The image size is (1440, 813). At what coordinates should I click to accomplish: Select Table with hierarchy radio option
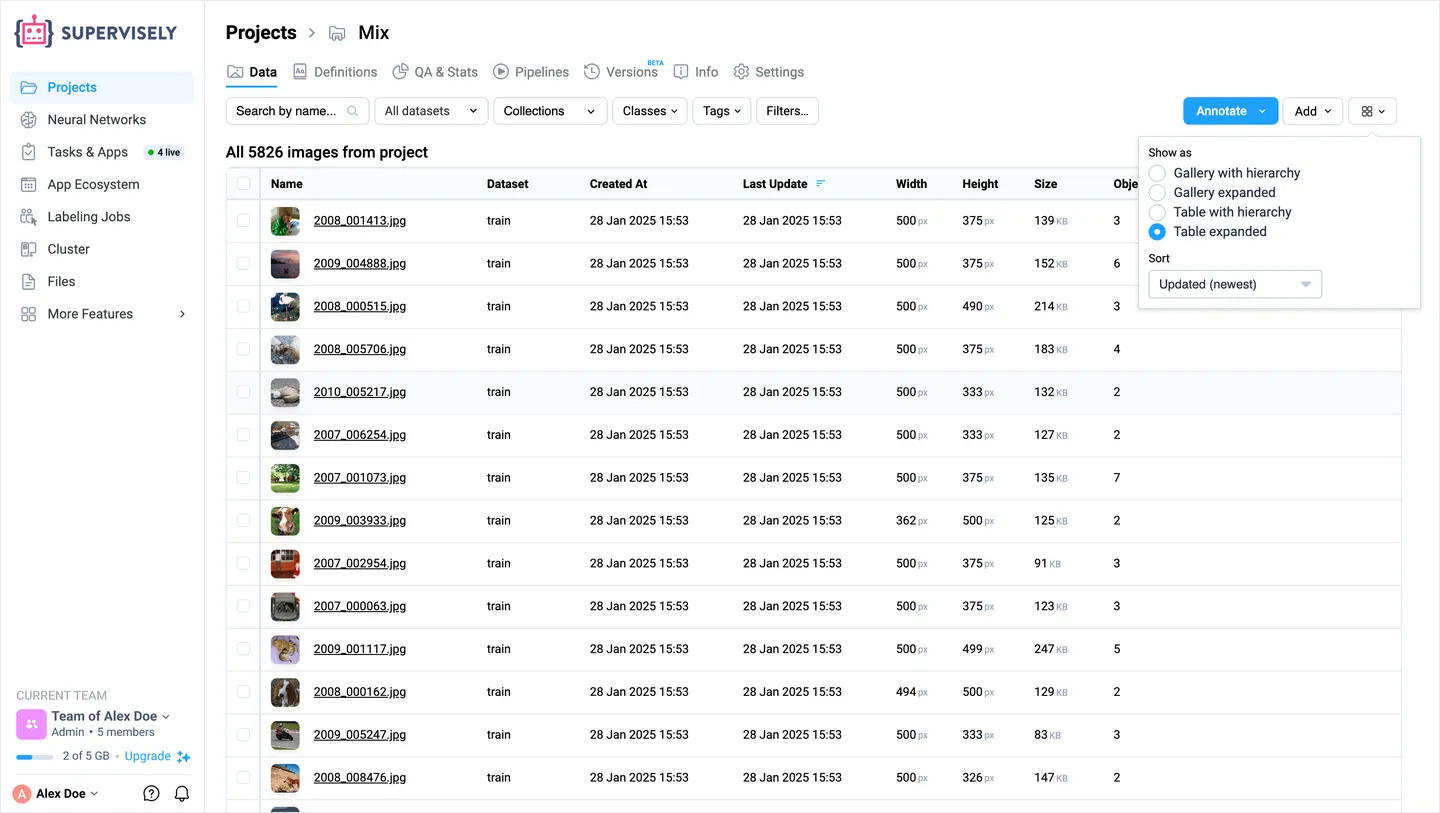point(1157,212)
